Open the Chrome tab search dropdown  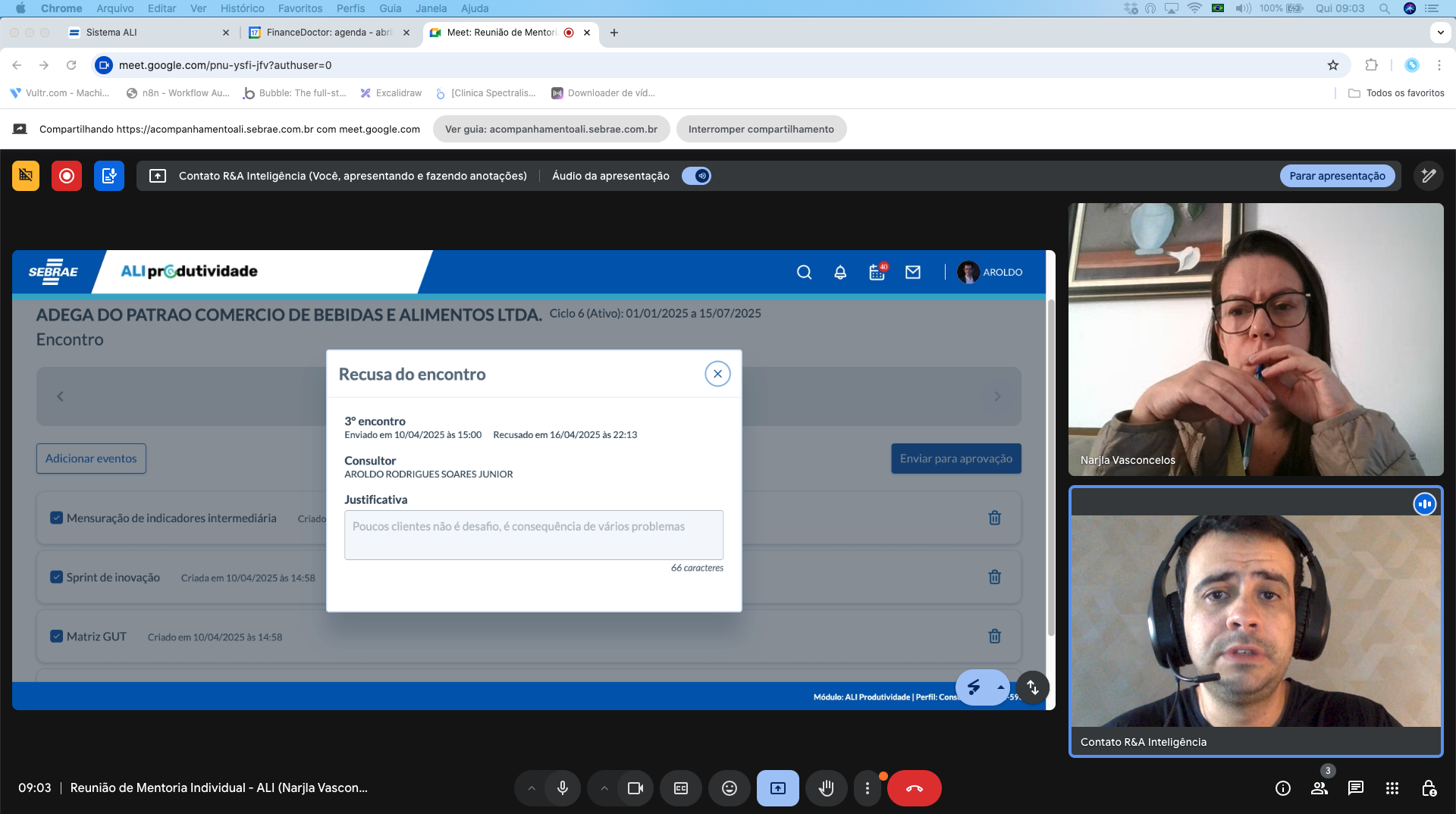coord(1440,33)
